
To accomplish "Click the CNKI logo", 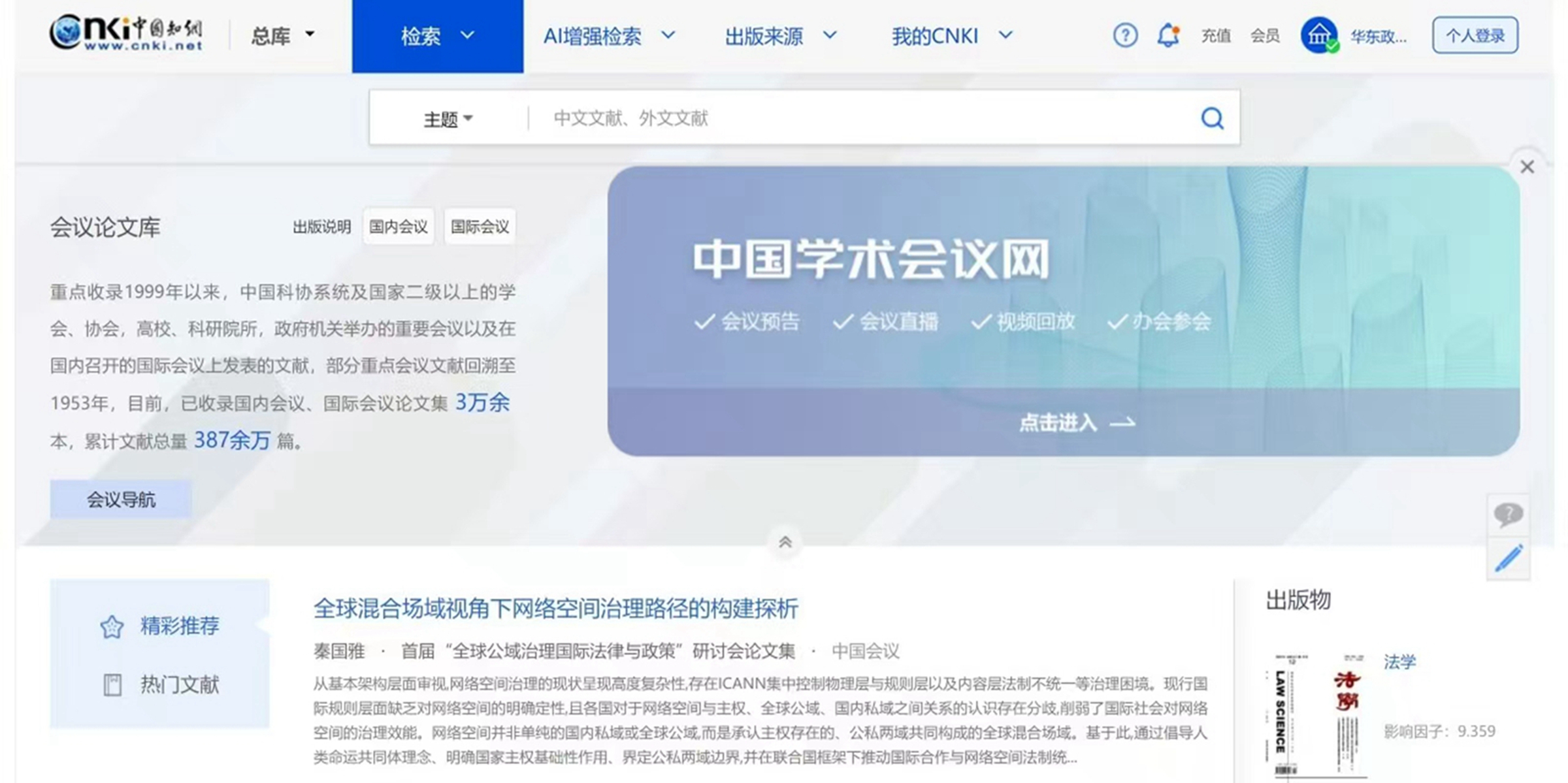I will click(126, 33).
